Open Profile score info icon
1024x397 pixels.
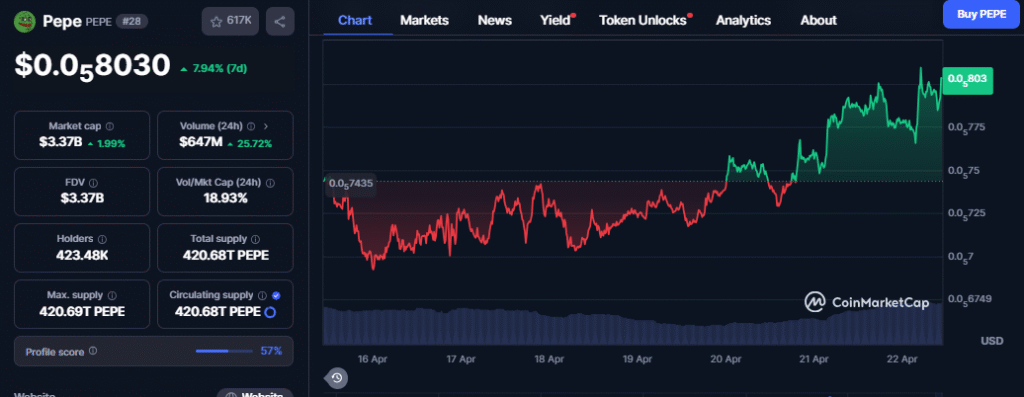[93, 351]
